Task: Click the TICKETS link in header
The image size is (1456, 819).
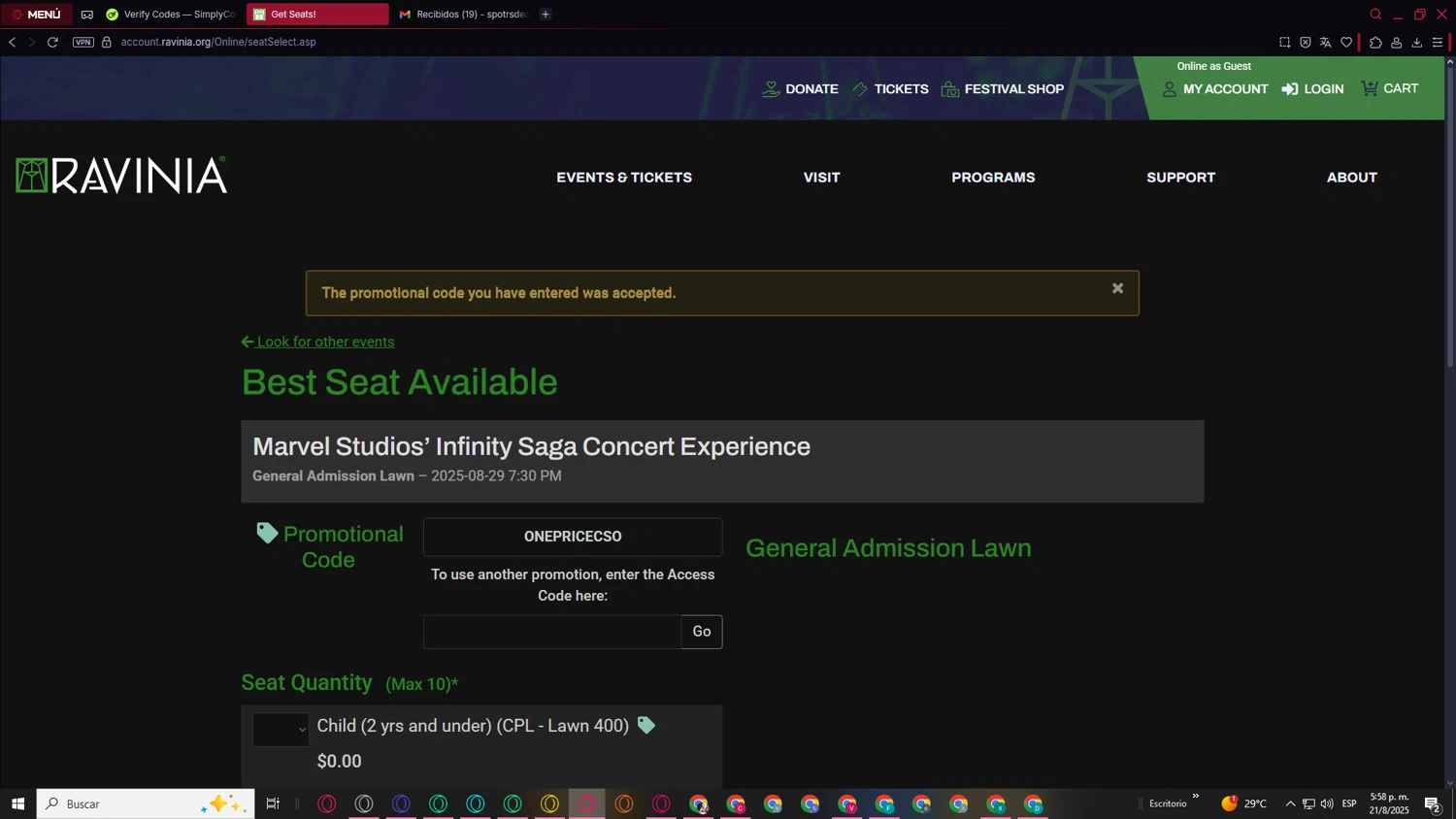Action: (890, 89)
